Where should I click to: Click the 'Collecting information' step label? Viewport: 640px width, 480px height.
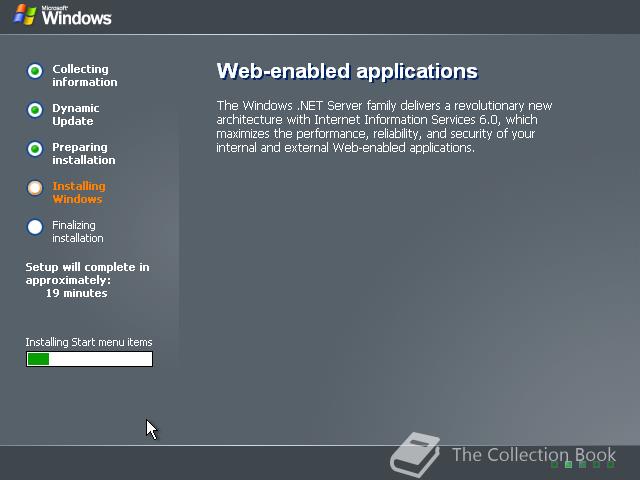[x=85, y=76]
